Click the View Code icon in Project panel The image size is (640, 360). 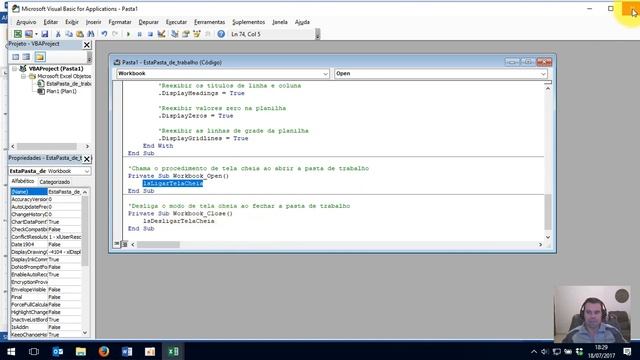[x=16, y=57]
